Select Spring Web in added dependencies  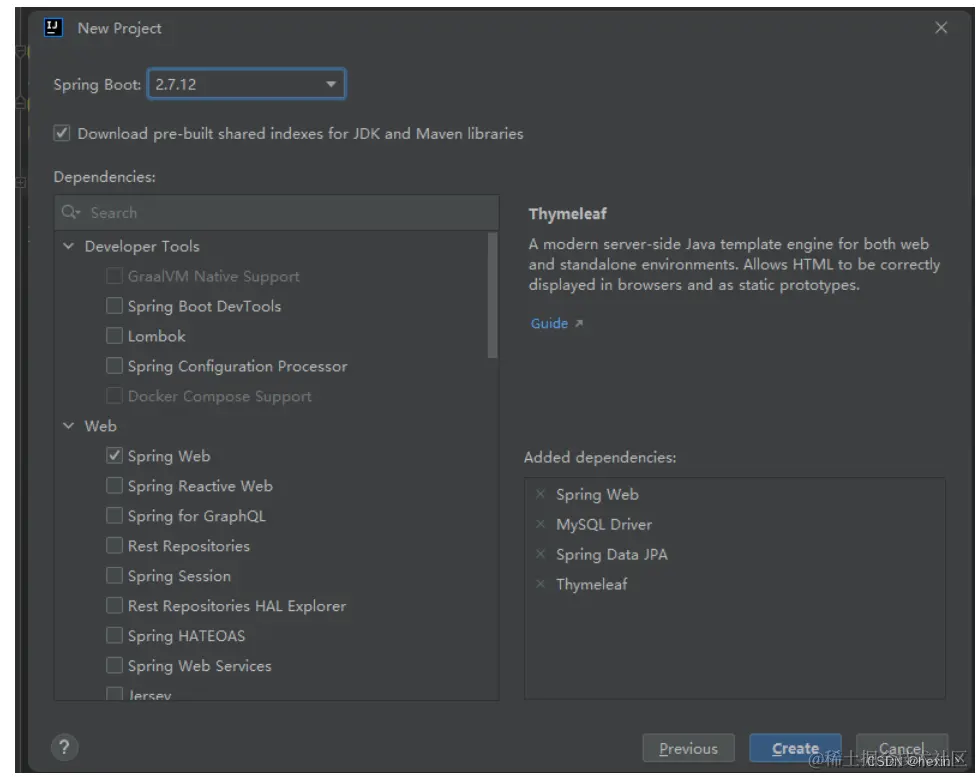(x=597, y=494)
